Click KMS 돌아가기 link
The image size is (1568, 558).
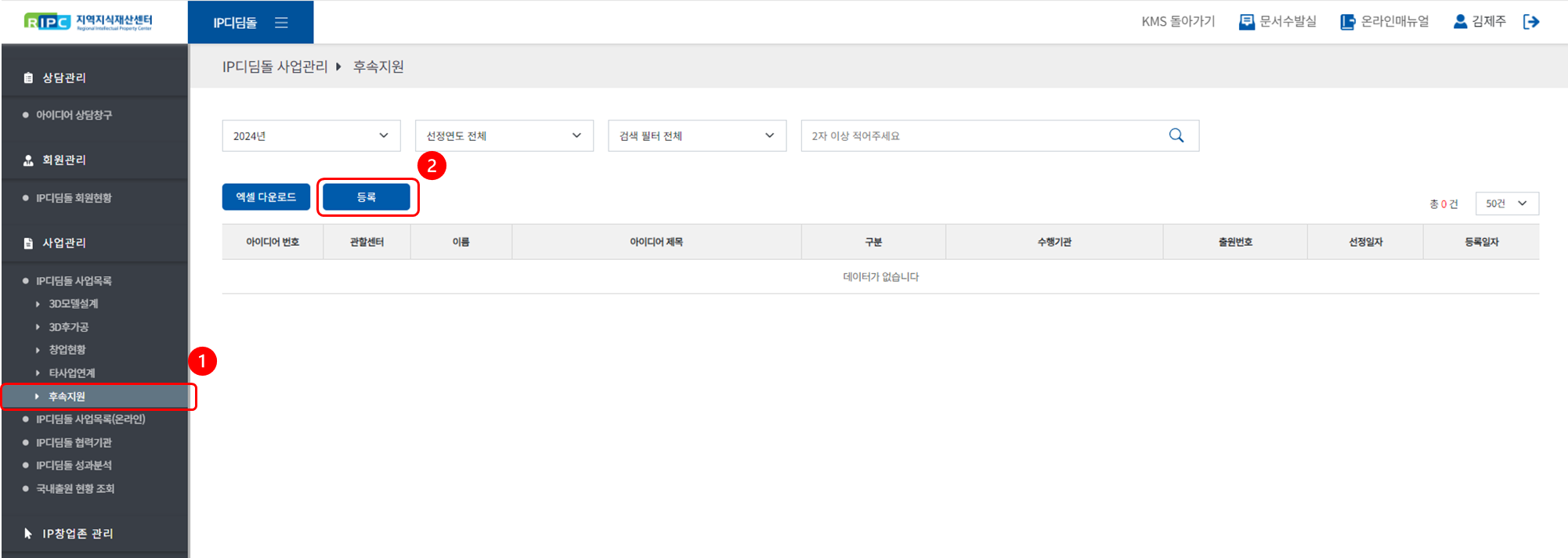coord(1177,22)
